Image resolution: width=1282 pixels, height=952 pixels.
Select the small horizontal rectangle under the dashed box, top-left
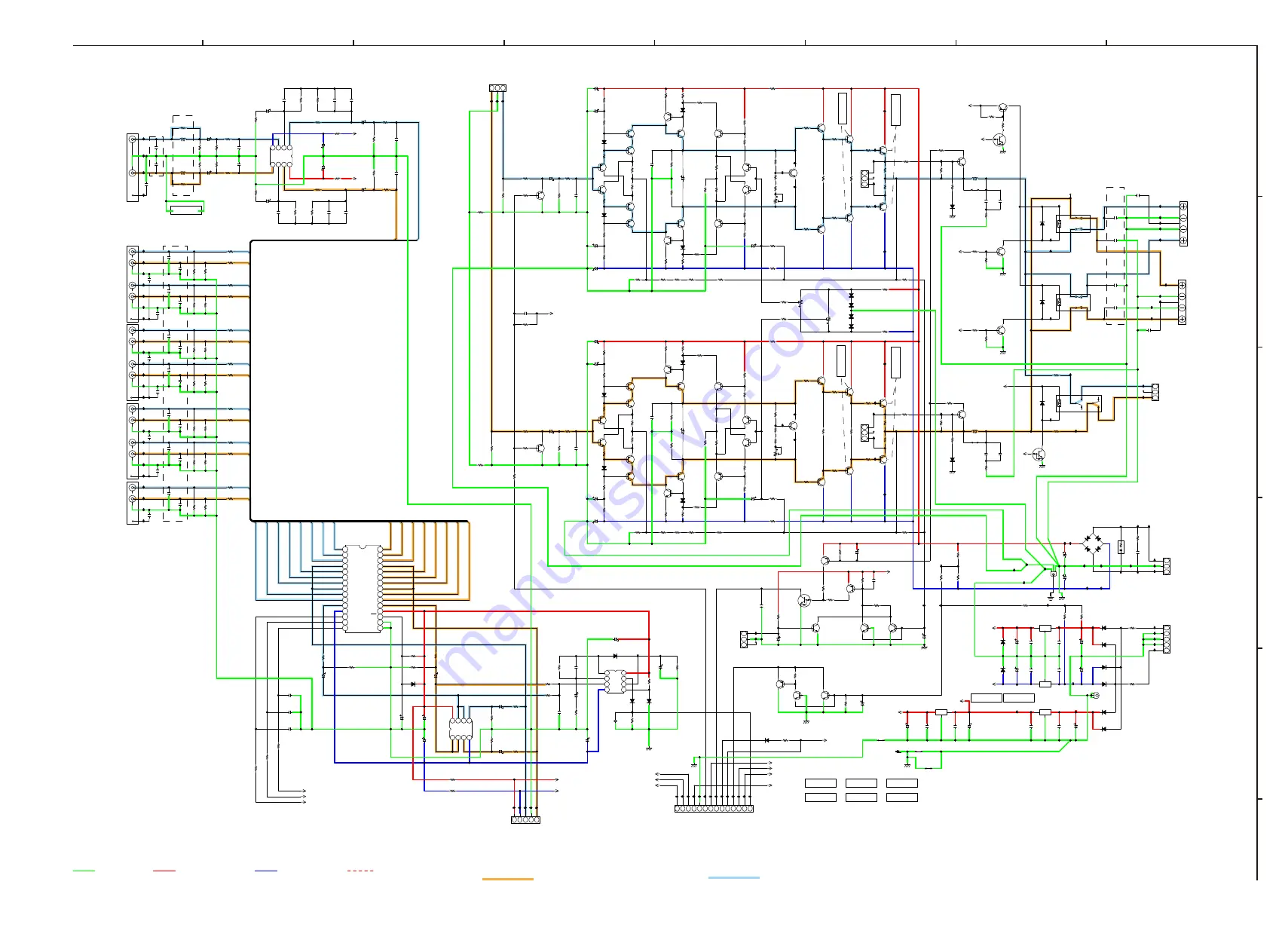[186, 210]
